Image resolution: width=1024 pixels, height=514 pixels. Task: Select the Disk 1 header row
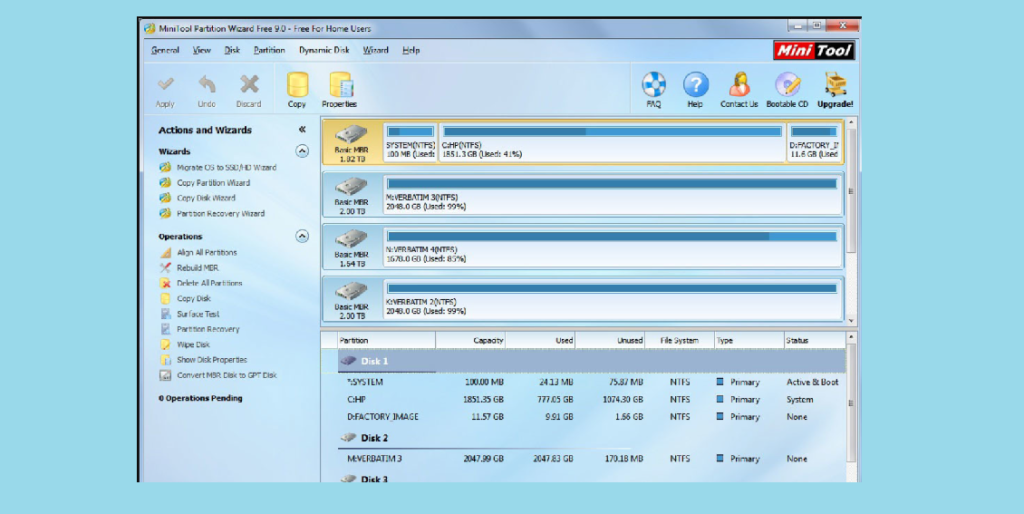tap(591, 361)
